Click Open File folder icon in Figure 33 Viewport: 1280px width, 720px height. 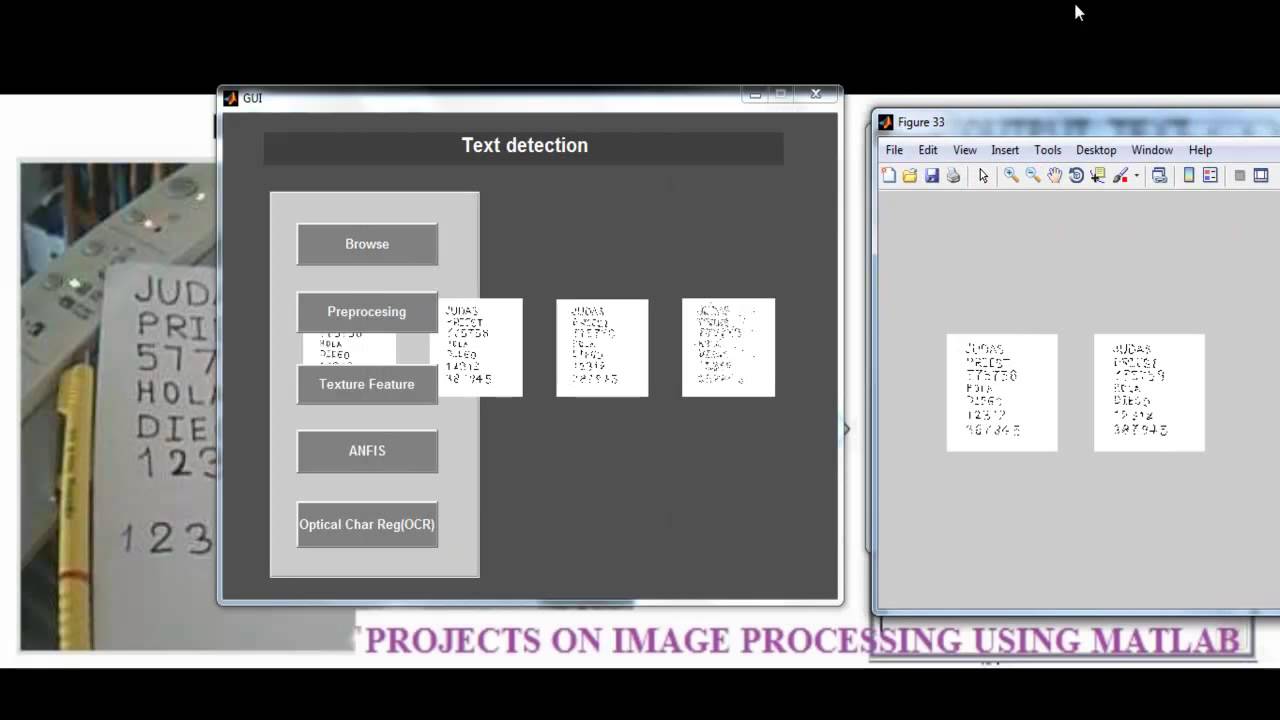[x=910, y=175]
